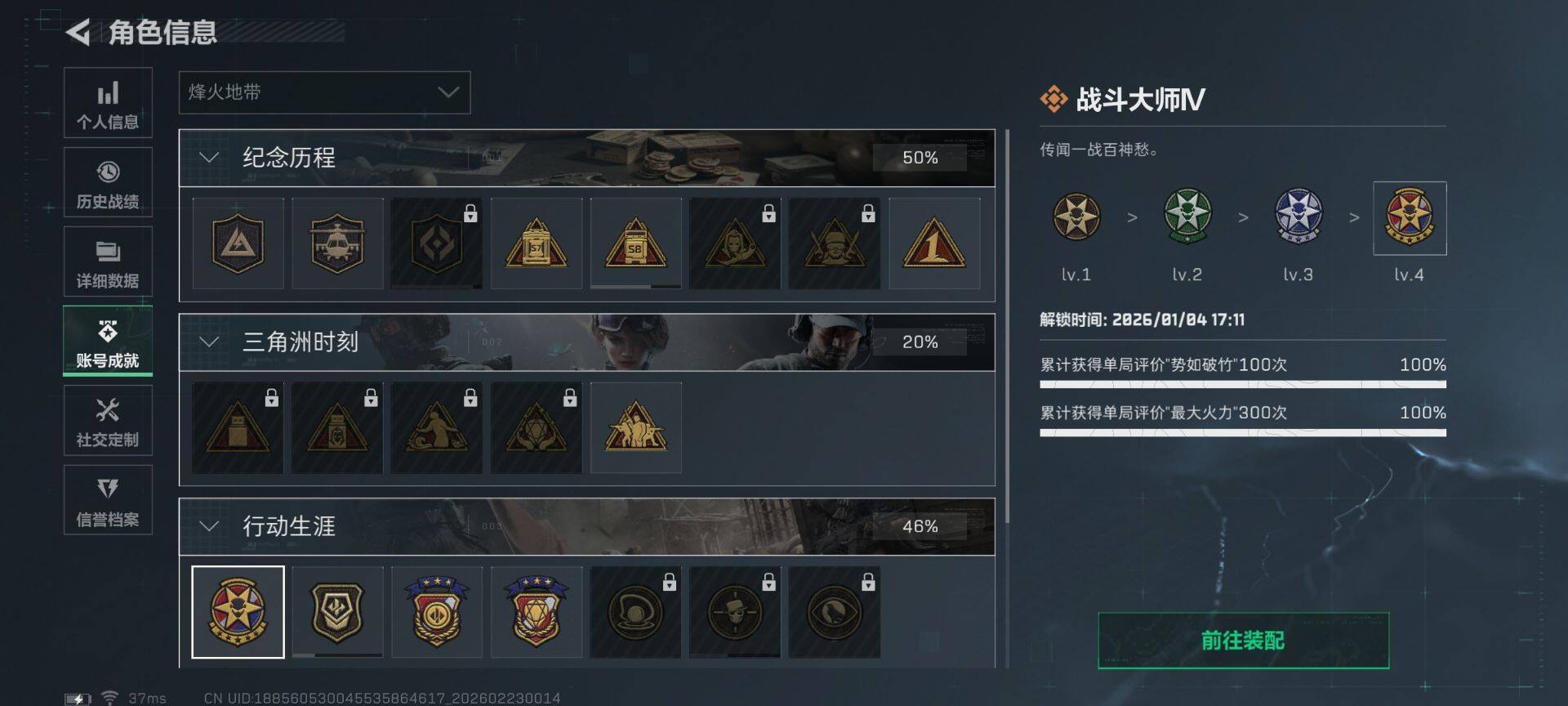Image resolution: width=1568 pixels, height=706 pixels.
Task: Select the number 1 triangle badge
Action: (934, 244)
